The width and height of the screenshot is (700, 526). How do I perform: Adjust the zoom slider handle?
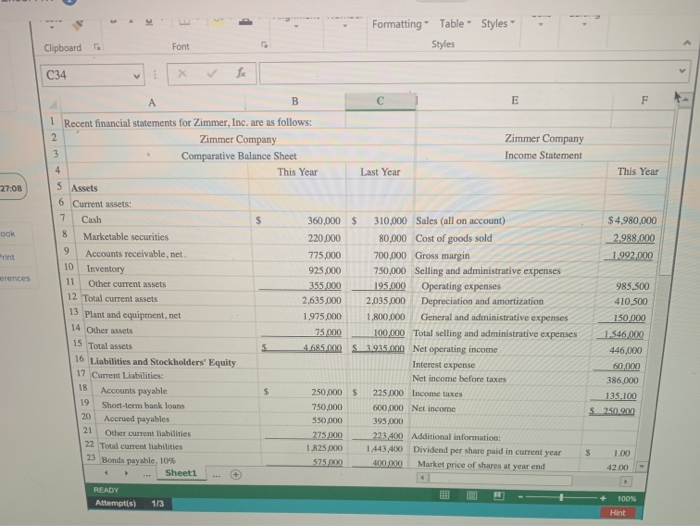tap(561, 497)
